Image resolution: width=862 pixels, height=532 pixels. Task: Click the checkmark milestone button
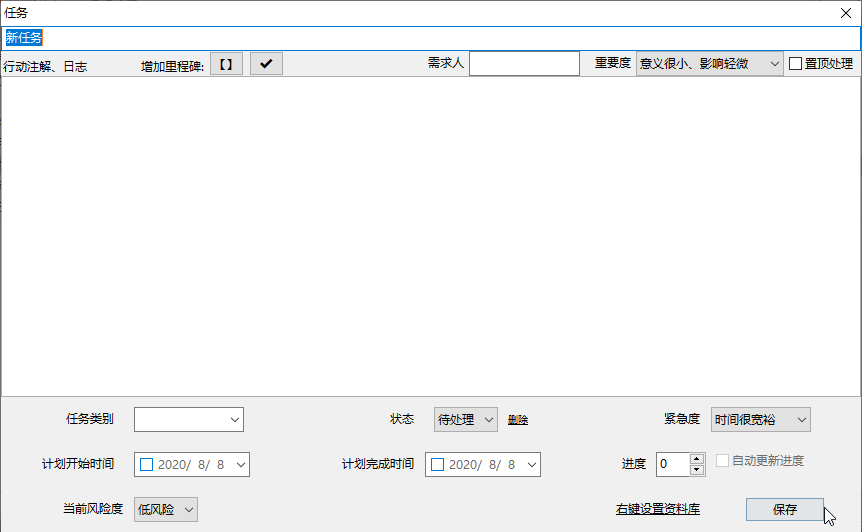coord(266,64)
